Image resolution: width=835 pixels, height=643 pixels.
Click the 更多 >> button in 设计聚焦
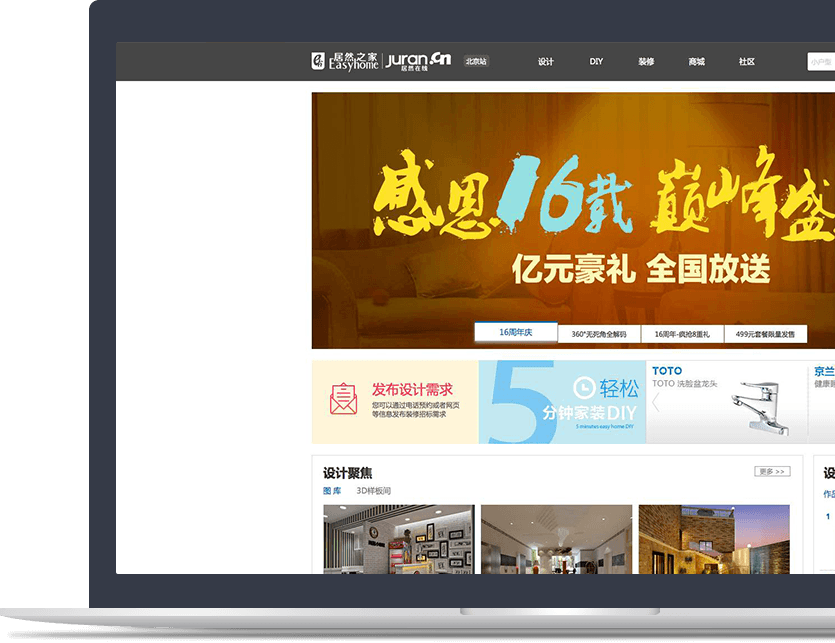pos(772,471)
